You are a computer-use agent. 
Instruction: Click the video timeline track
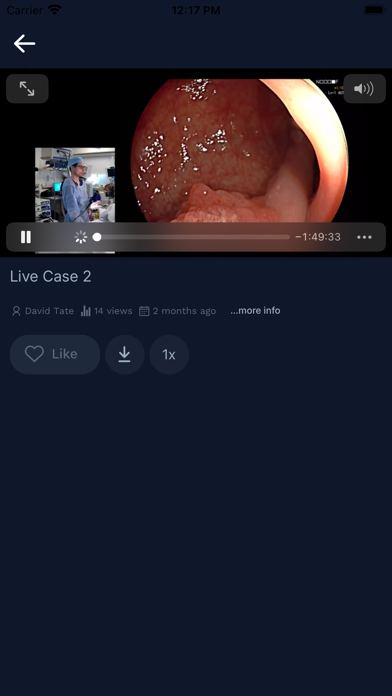(191, 237)
